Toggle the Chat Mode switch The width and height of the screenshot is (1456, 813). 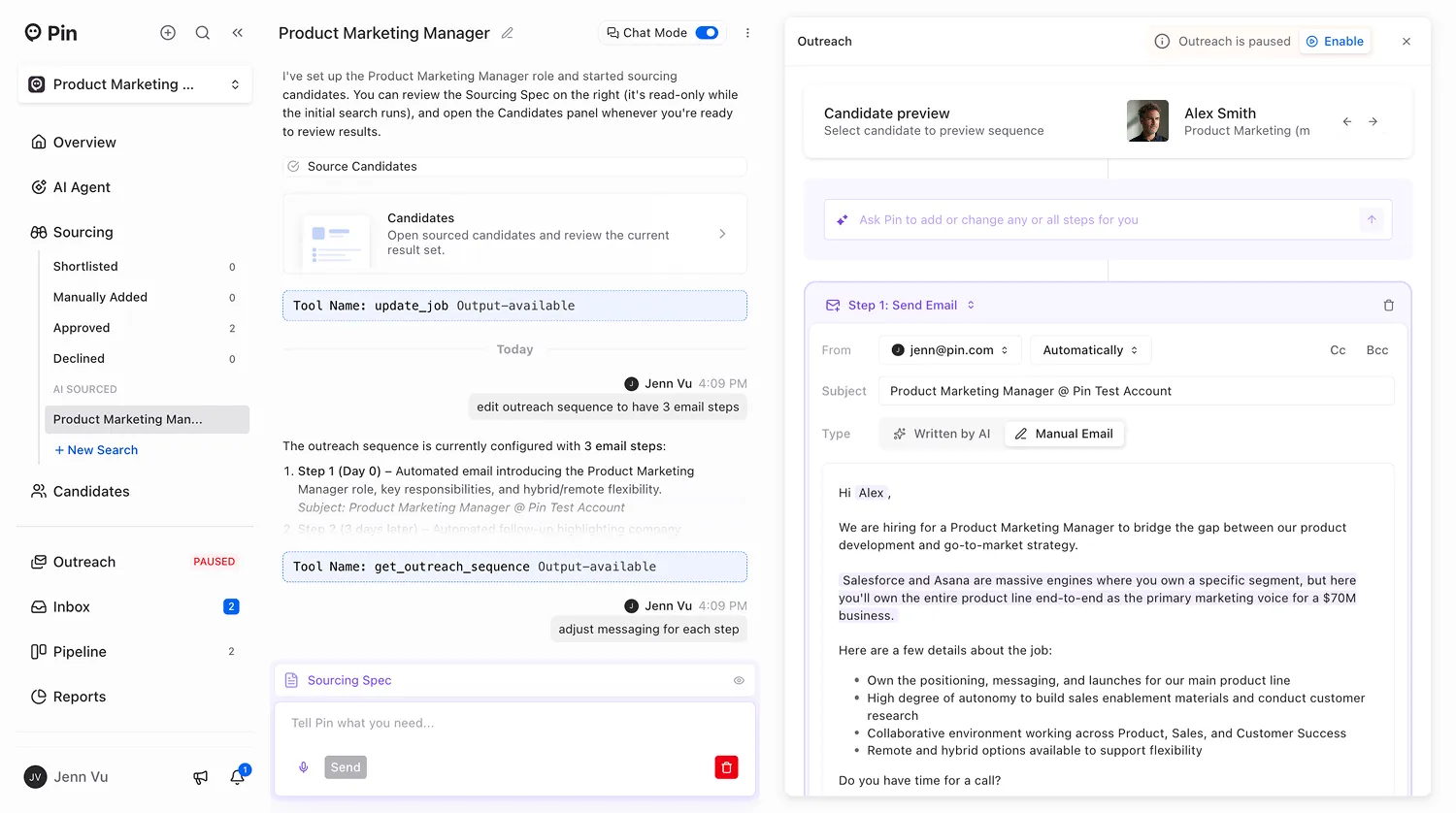pos(708,33)
